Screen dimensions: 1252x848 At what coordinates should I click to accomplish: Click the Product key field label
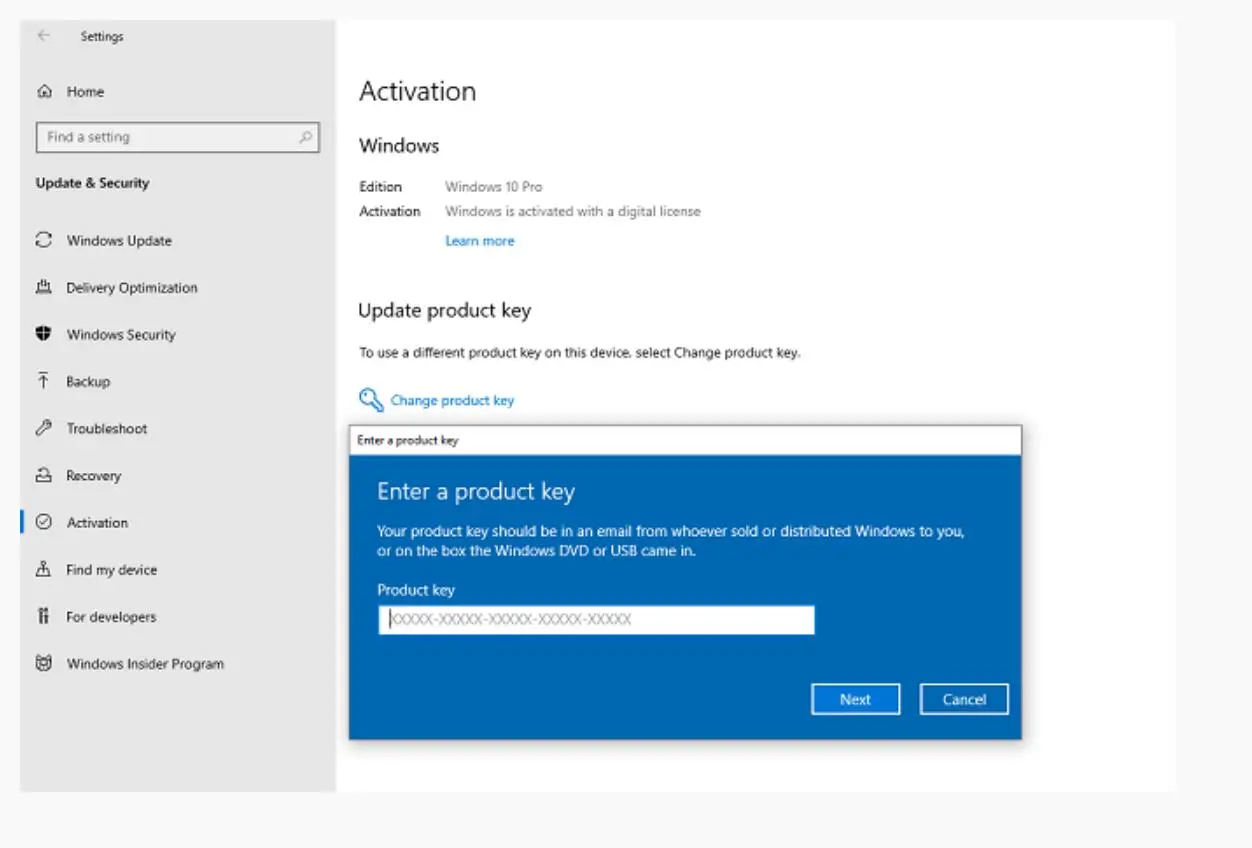click(x=416, y=590)
